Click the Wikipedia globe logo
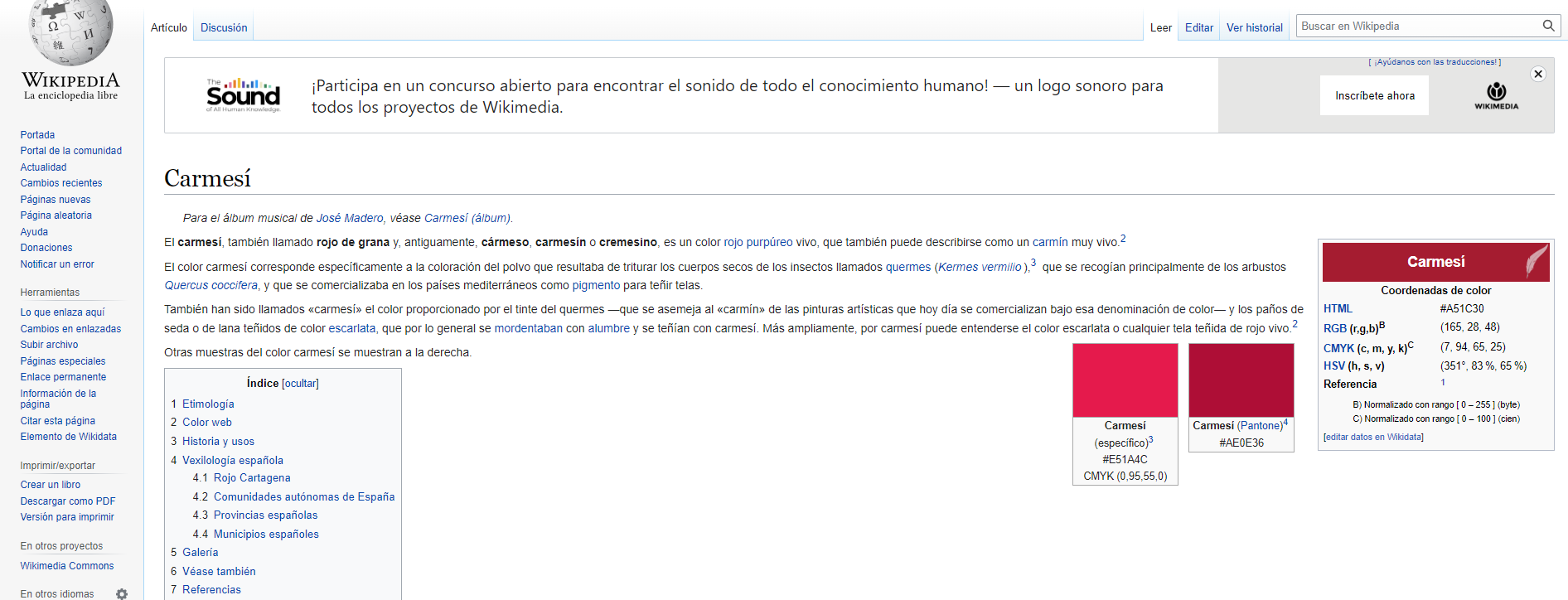This screenshot has width=1568, height=600. pyautogui.click(x=71, y=33)
